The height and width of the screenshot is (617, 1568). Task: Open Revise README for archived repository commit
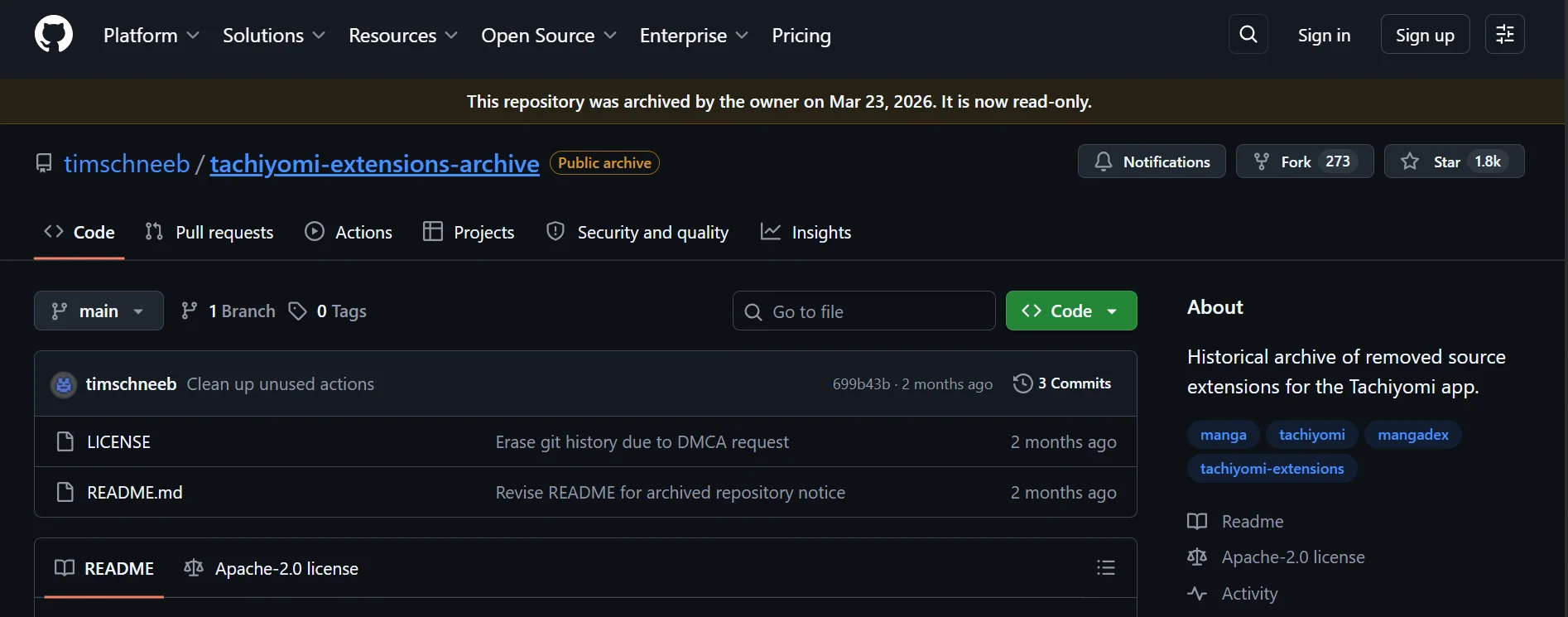671,492
